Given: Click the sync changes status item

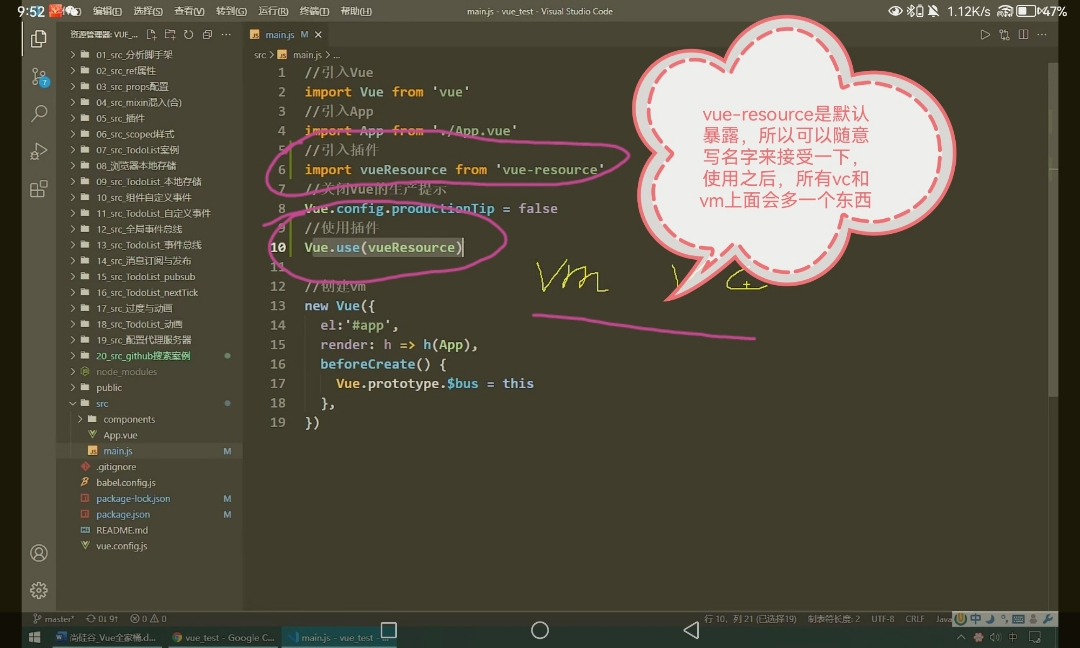Looking at the screenshot, I should [x=102, y=619].
